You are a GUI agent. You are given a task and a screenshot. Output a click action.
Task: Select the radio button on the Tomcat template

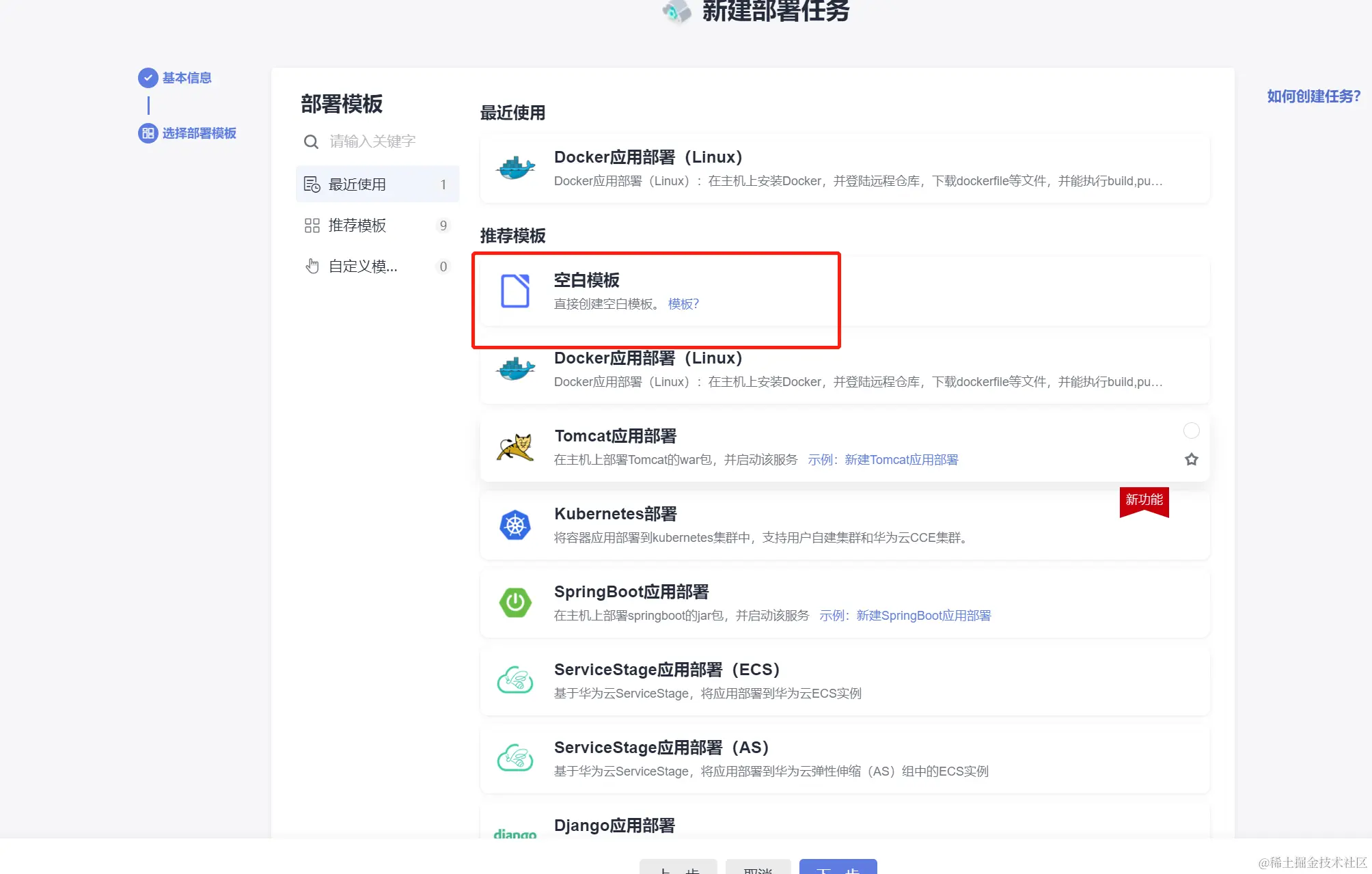[1191, 431]
